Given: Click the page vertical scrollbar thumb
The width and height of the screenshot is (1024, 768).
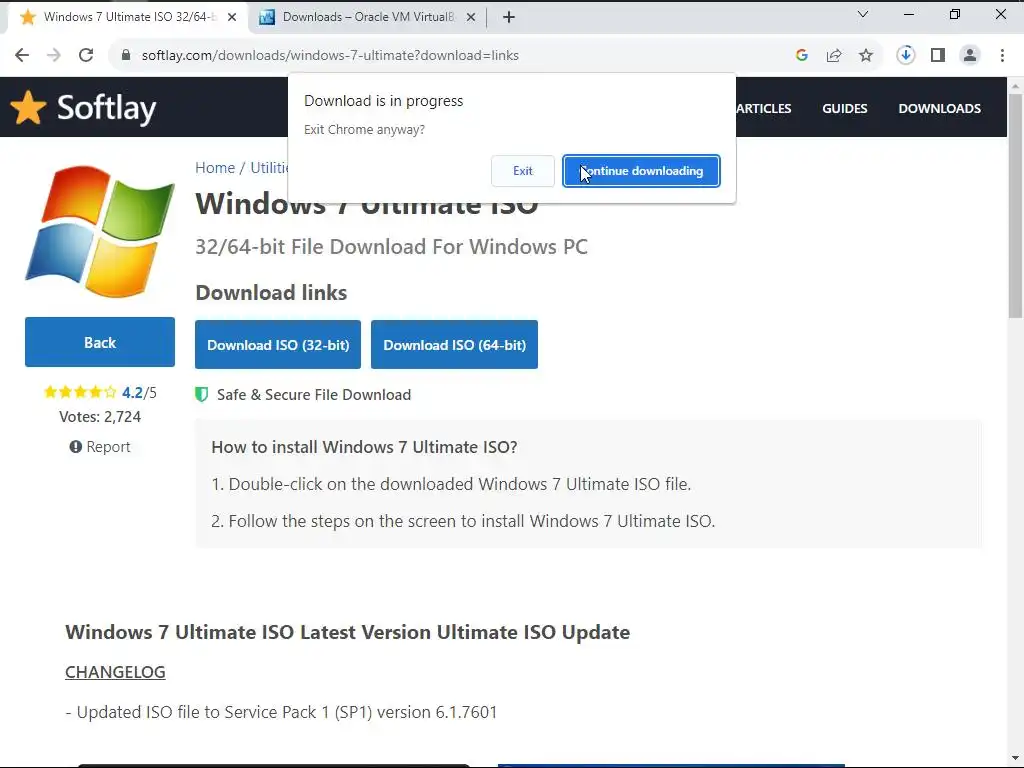Looking at the screenshot, I should (x=1015, y=206).
